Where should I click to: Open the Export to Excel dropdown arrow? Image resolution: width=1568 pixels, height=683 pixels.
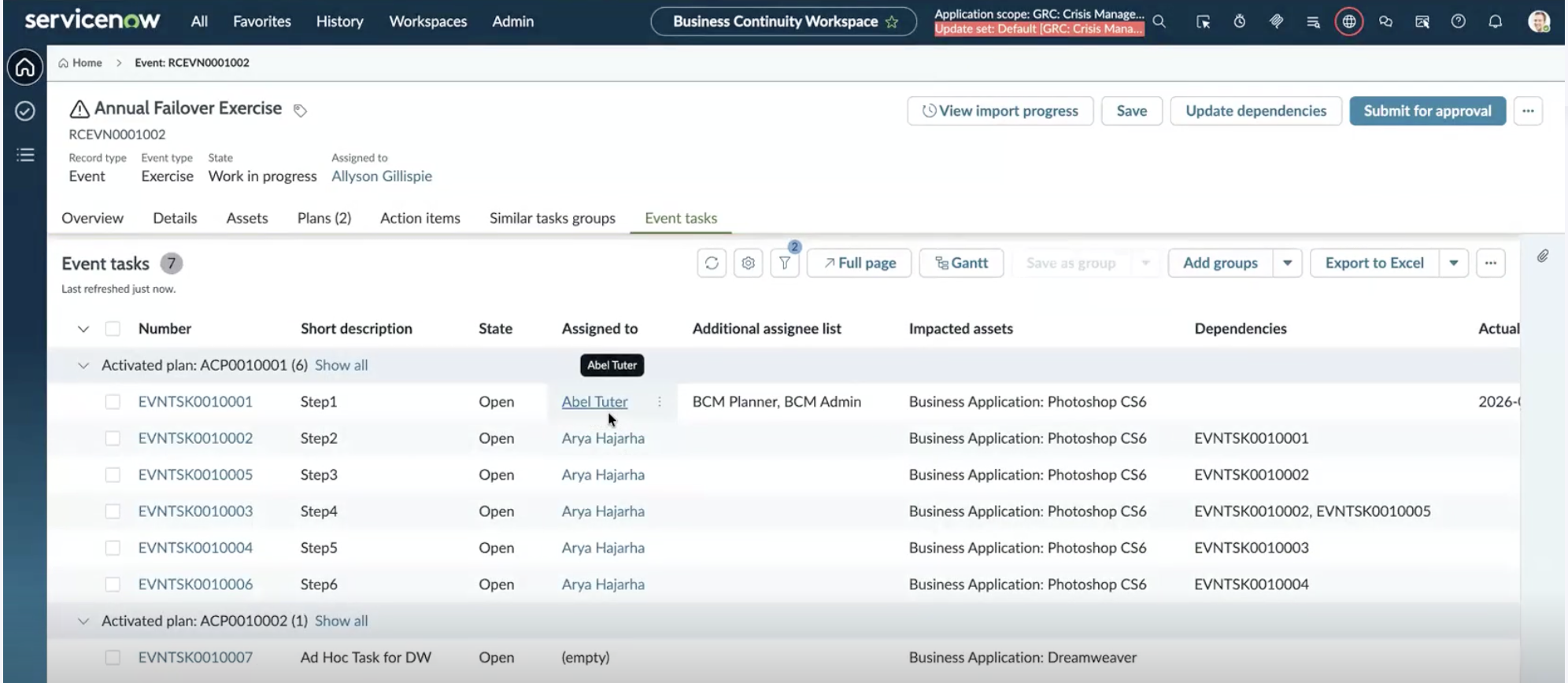click(1453, 263)
